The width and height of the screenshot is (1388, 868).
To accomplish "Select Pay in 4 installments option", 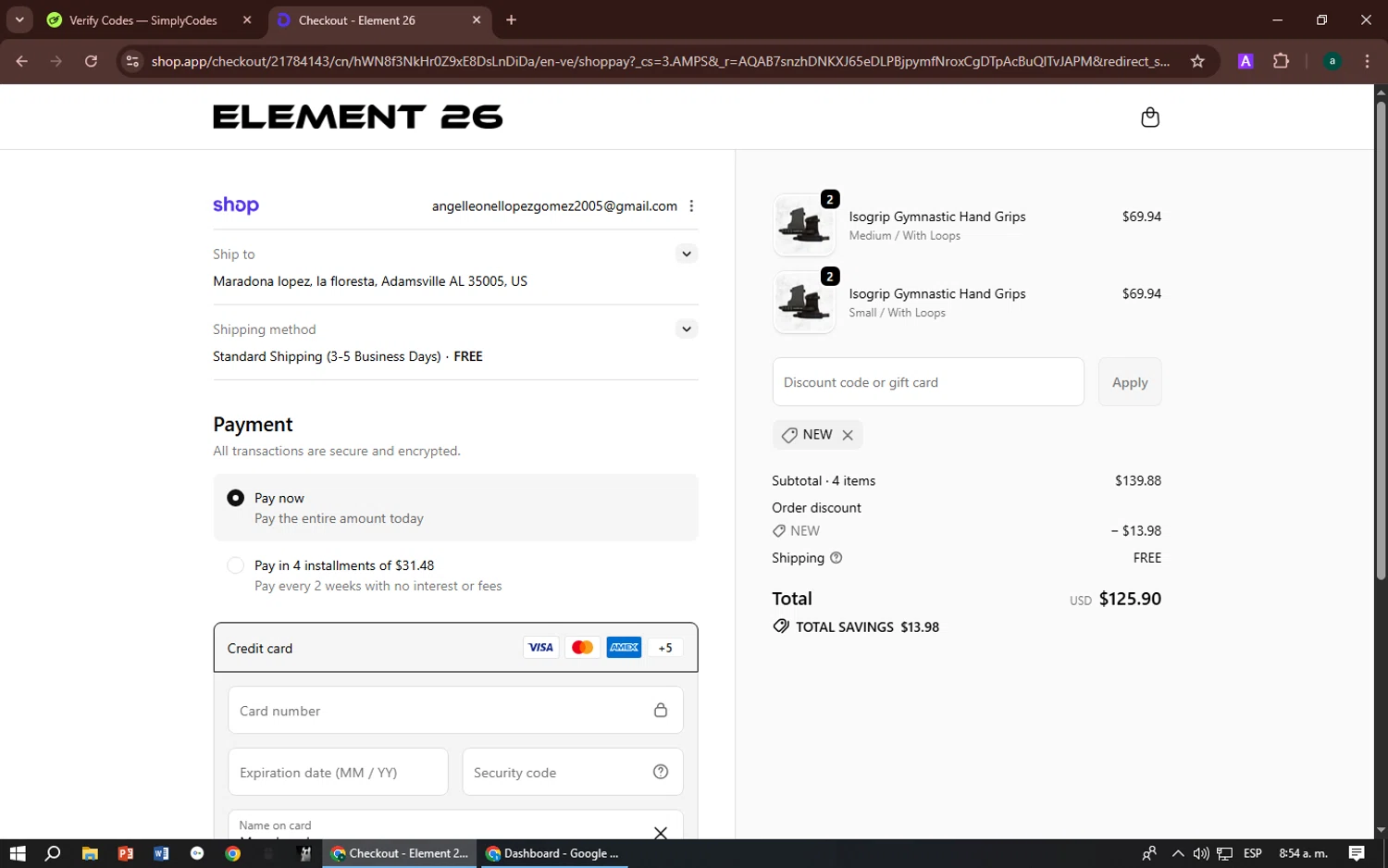I will pos(236,565).
